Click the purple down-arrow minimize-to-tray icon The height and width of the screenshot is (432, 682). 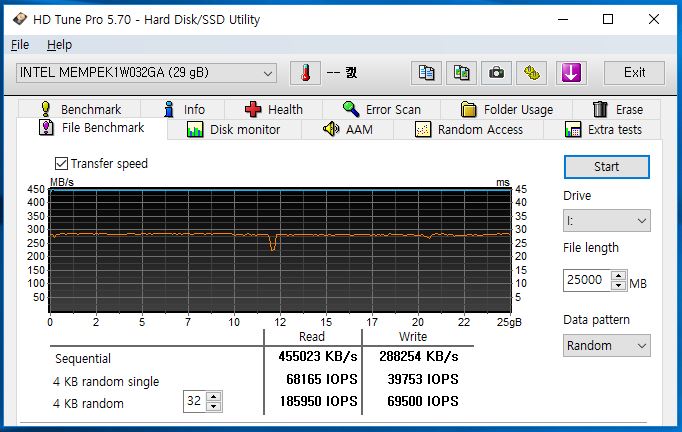pos(571,73)
